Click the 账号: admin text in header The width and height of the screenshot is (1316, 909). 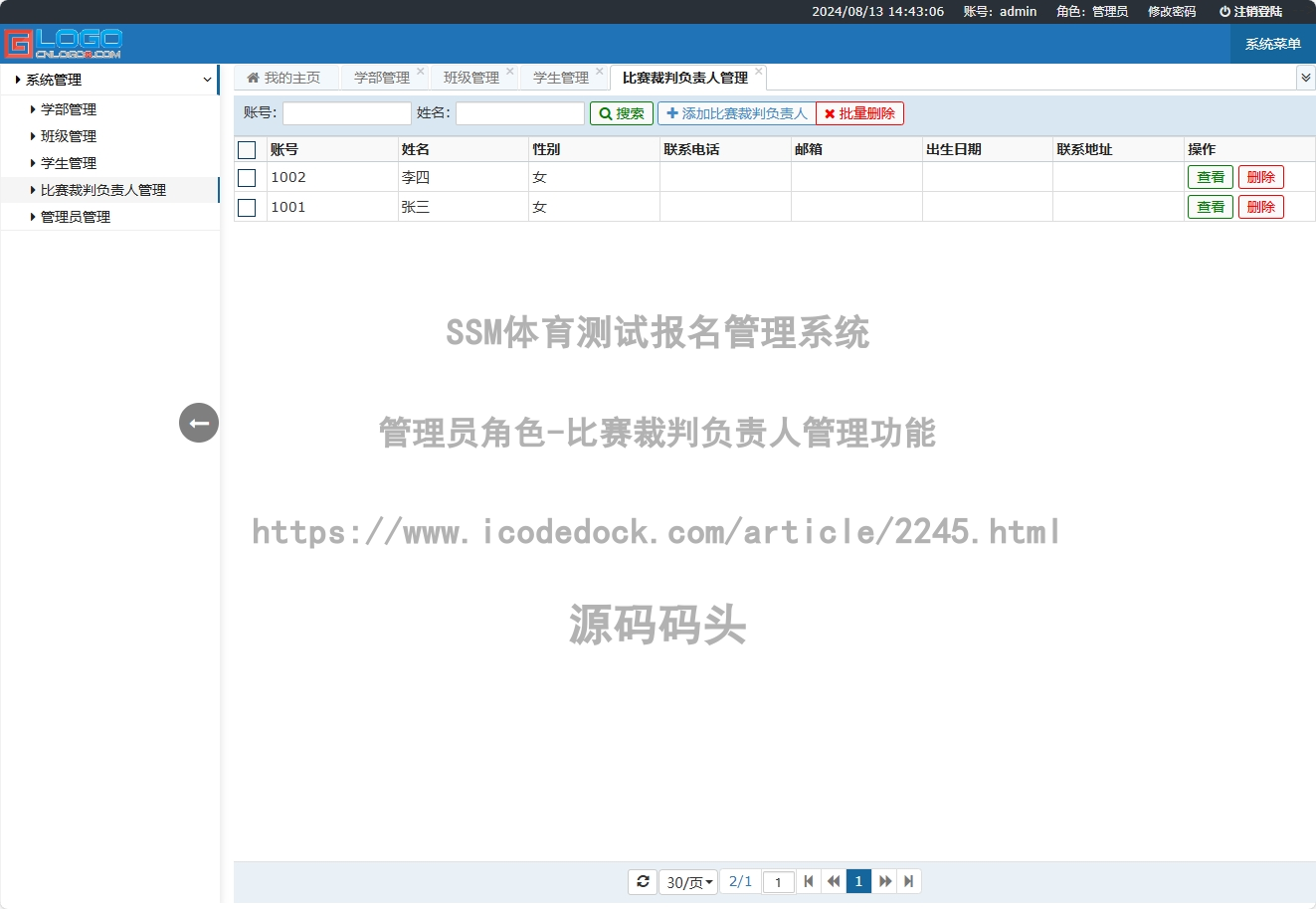tap(1000, 12)
